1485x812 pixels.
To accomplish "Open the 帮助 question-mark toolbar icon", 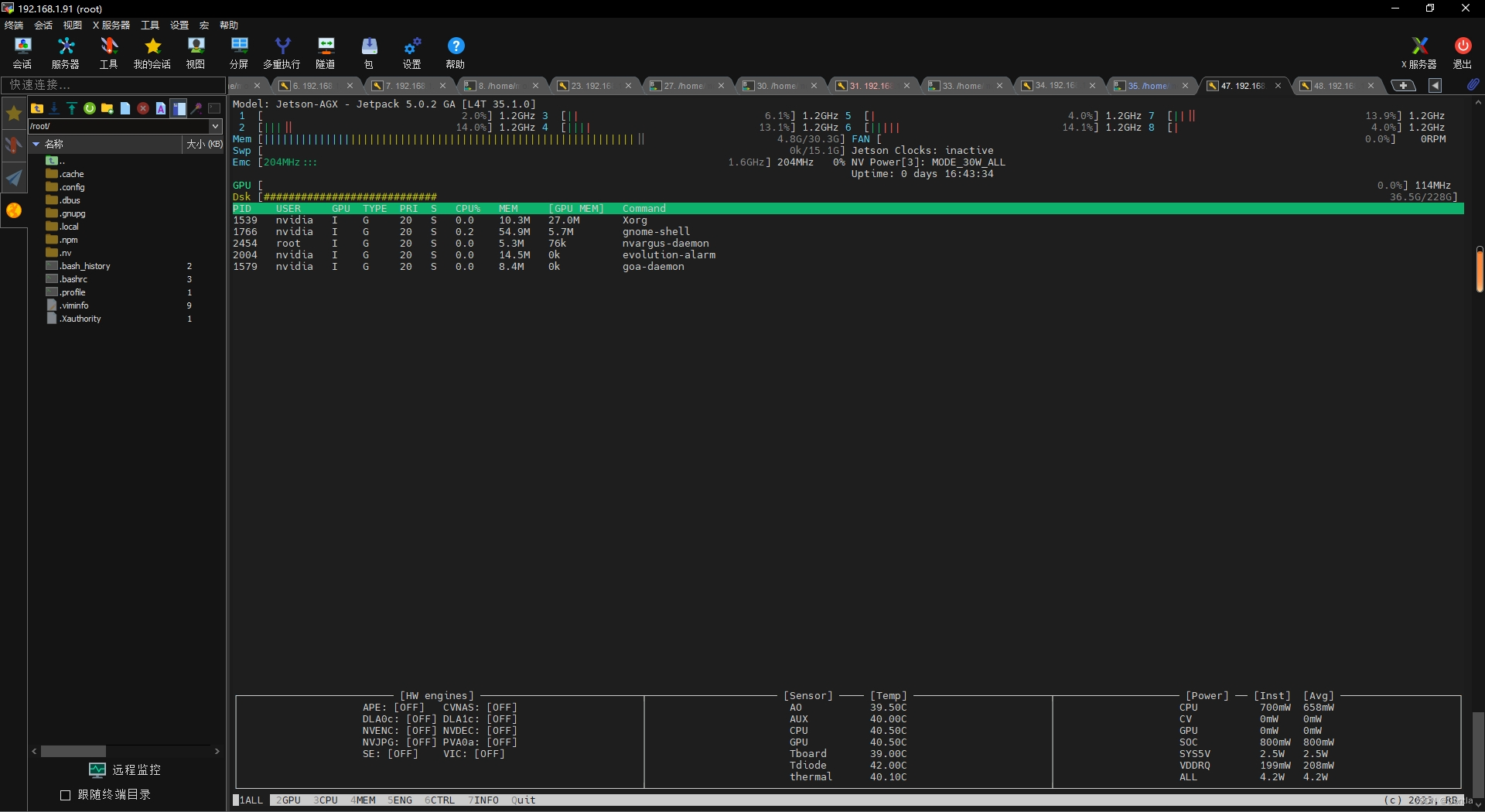I will coord(456,53).
